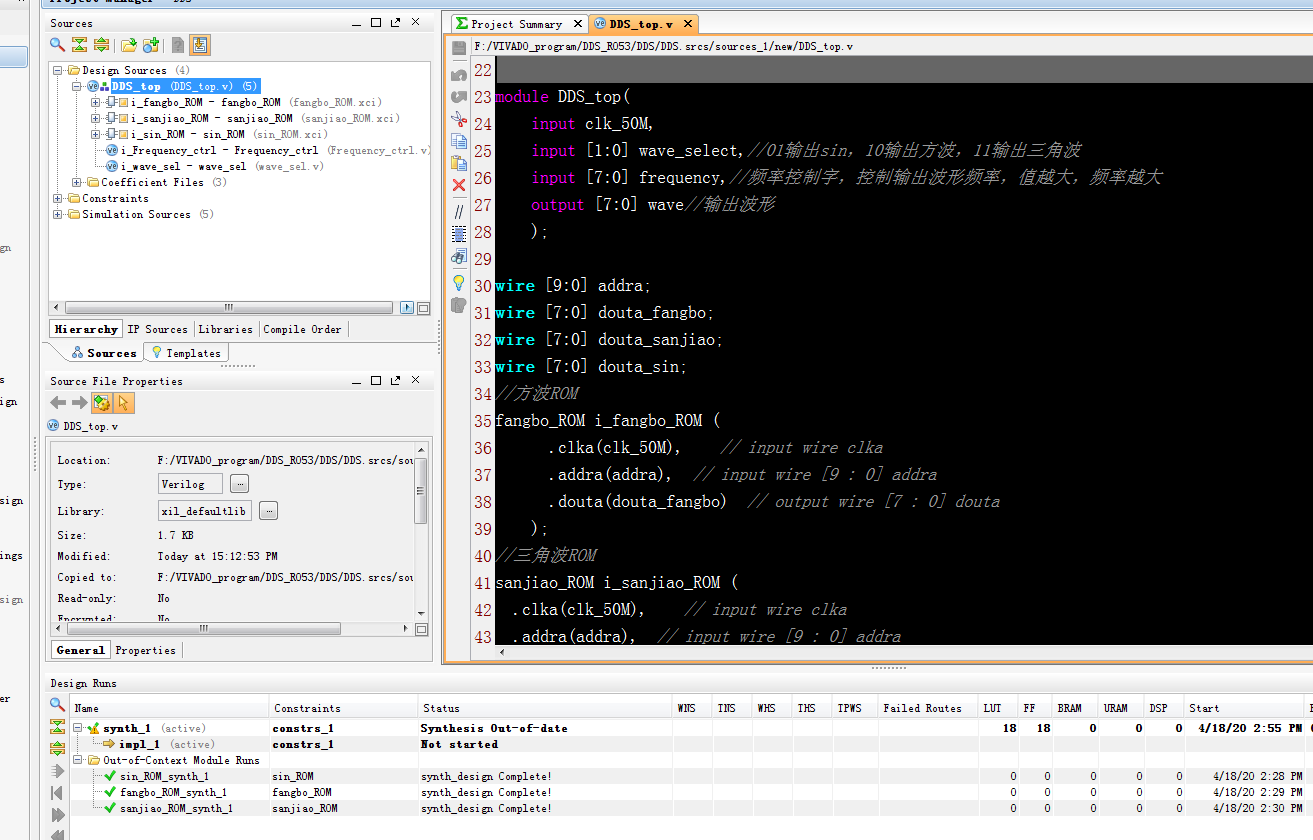The image size is (1313, 840).
Task: Toggle line comment via the // icon
Action: [459, 211]
